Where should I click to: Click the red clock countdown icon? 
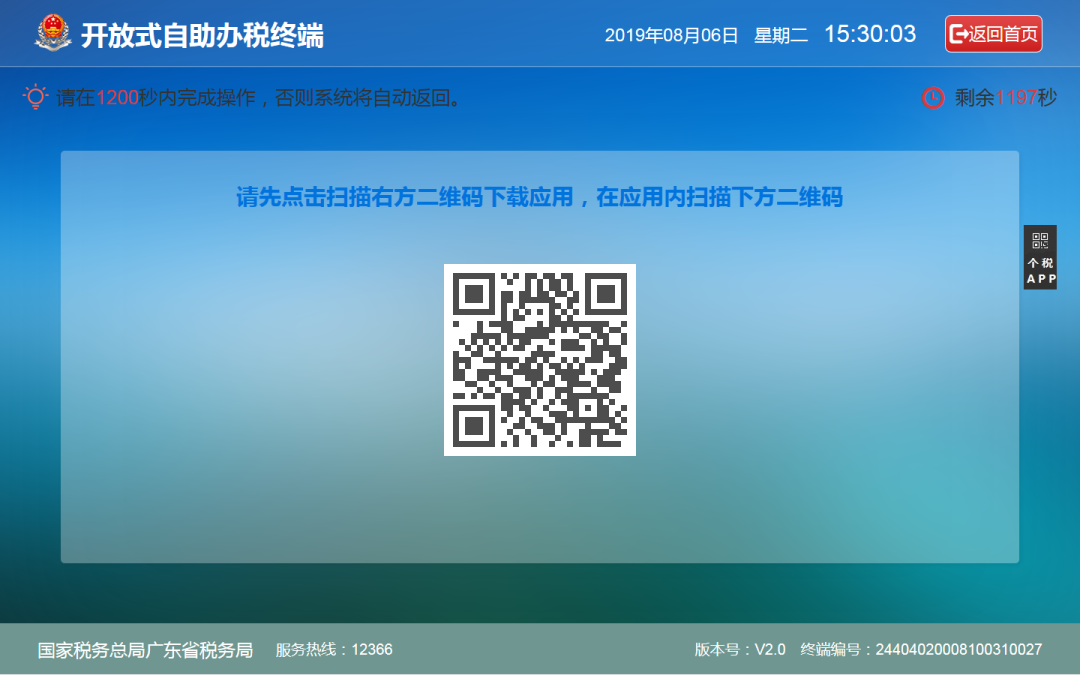click(x=933, y=98)
